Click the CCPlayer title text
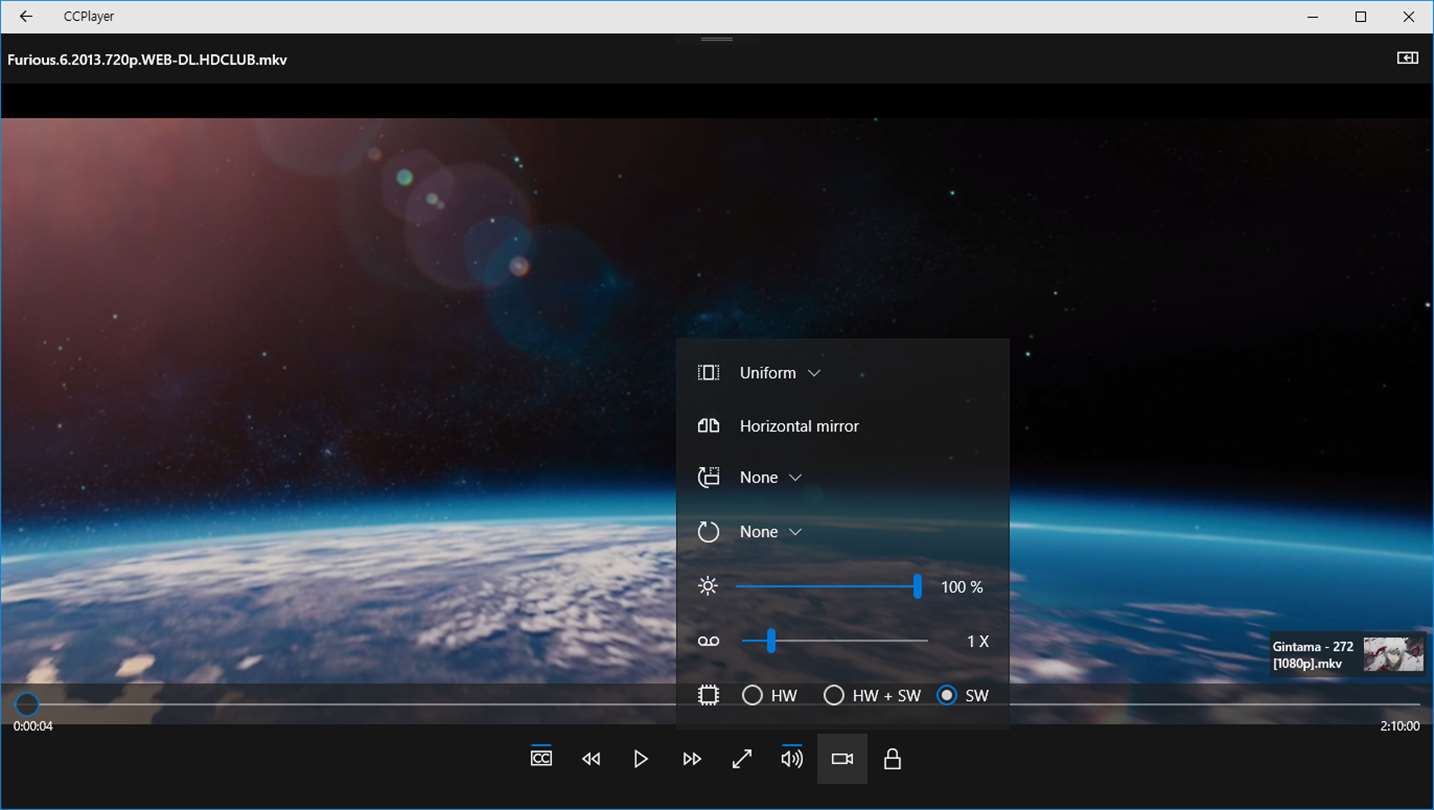The height and width of the screenshot is (810, 1434). click(89, 16)
